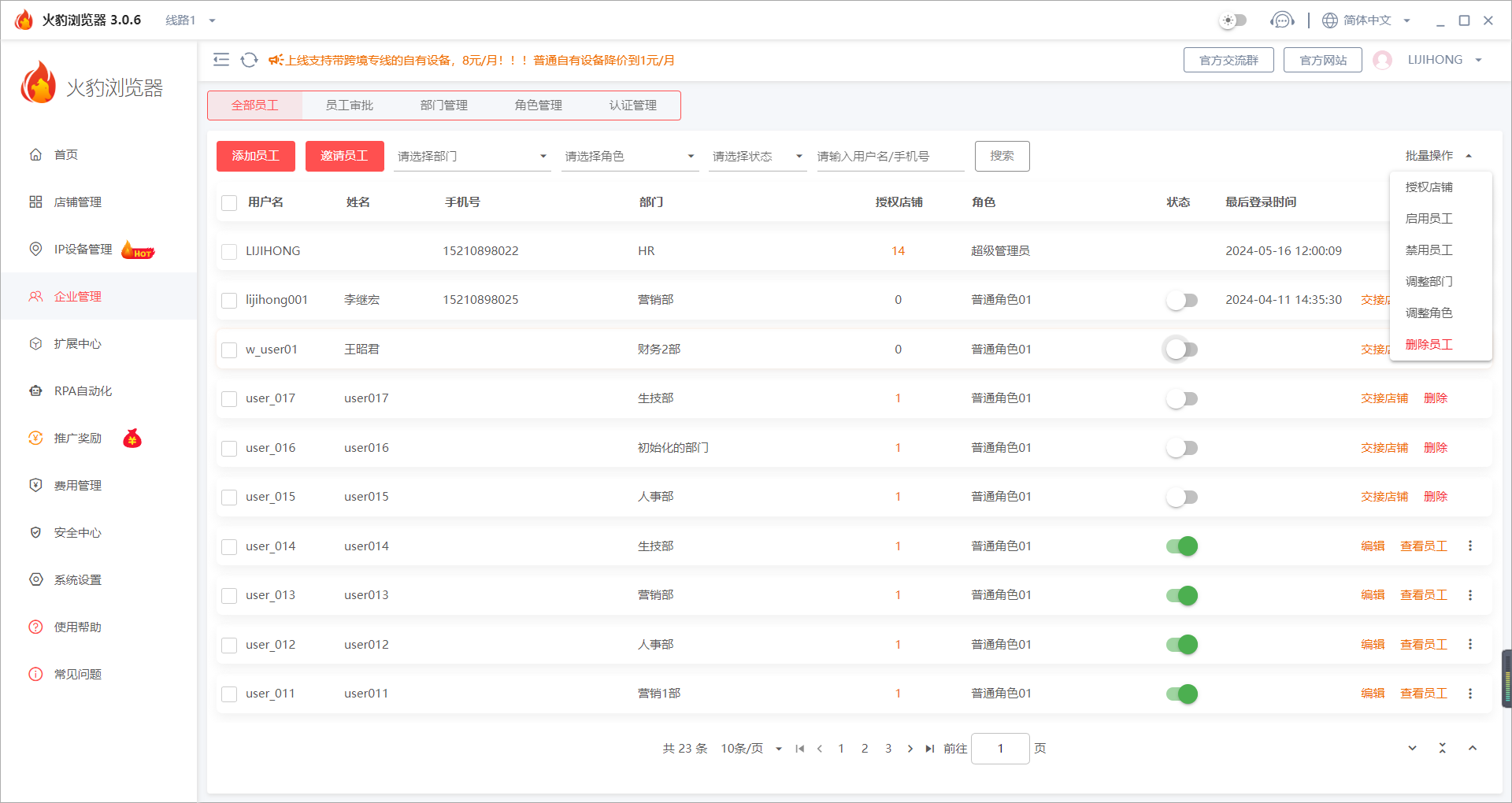Open 常见问题 in sidebar

(98, 674)
